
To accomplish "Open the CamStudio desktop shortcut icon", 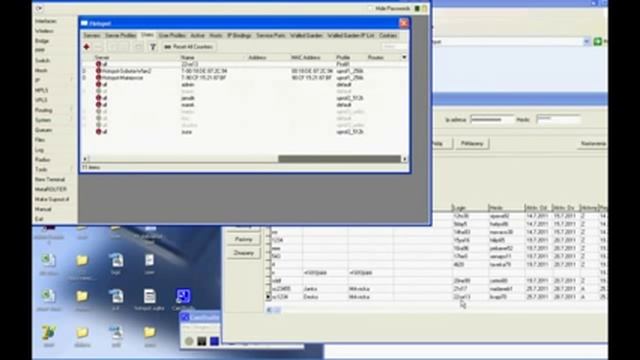I will pyautogui.click(x=183, y=296).
